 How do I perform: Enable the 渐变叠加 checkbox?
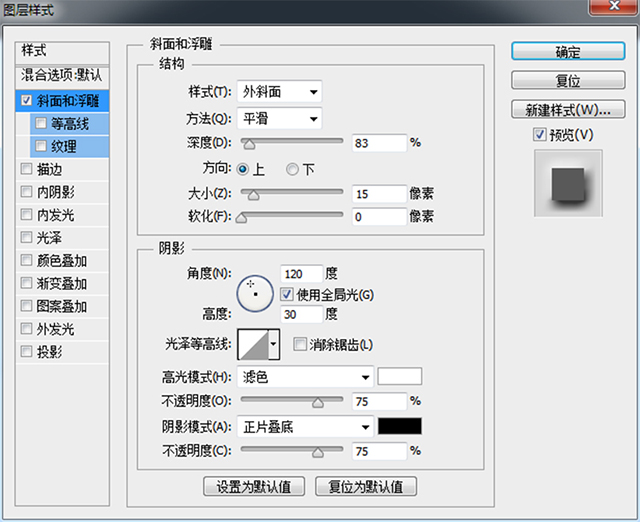point(27,283)
